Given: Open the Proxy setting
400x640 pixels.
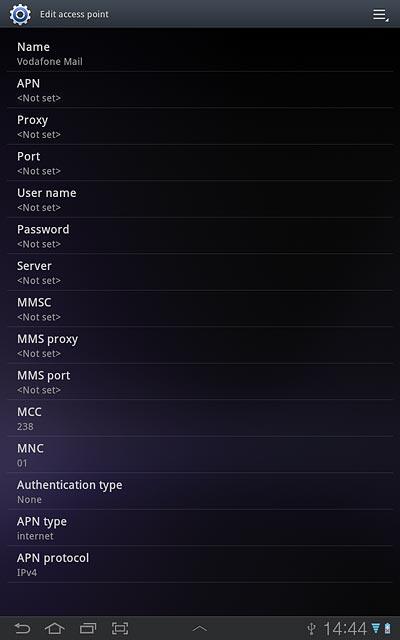Looking at the screenshot, I should pos(200,127).
